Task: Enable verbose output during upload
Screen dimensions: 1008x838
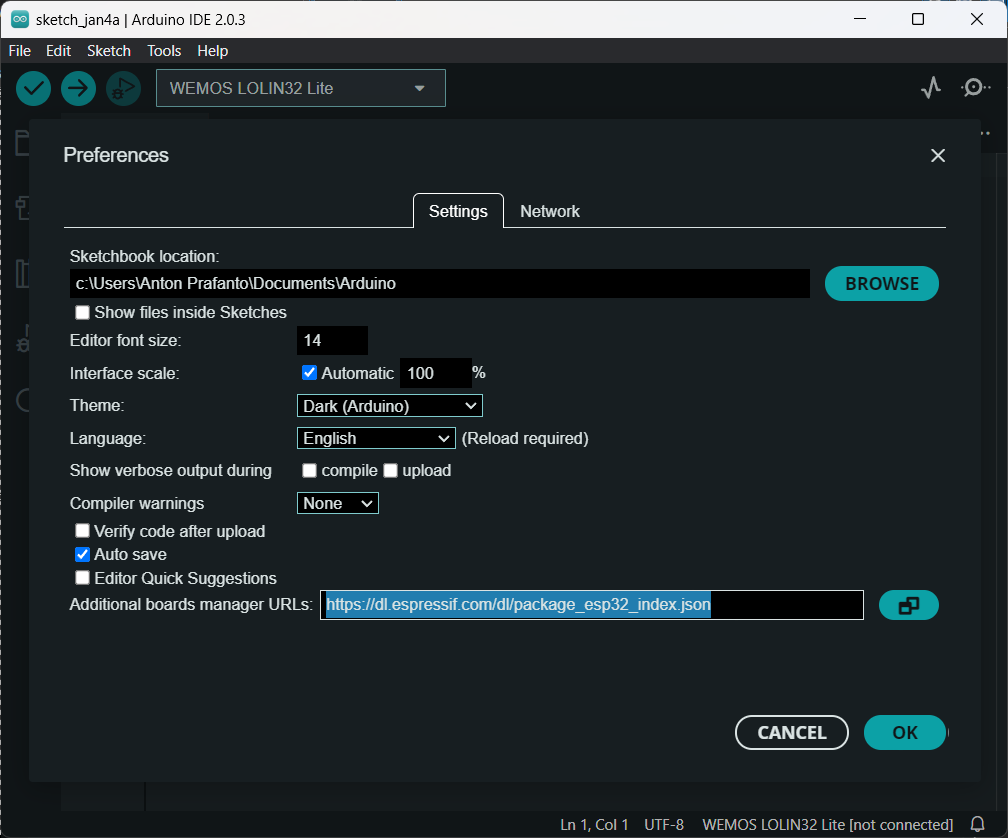Action: pyautogui.click(x=390, y=470)
